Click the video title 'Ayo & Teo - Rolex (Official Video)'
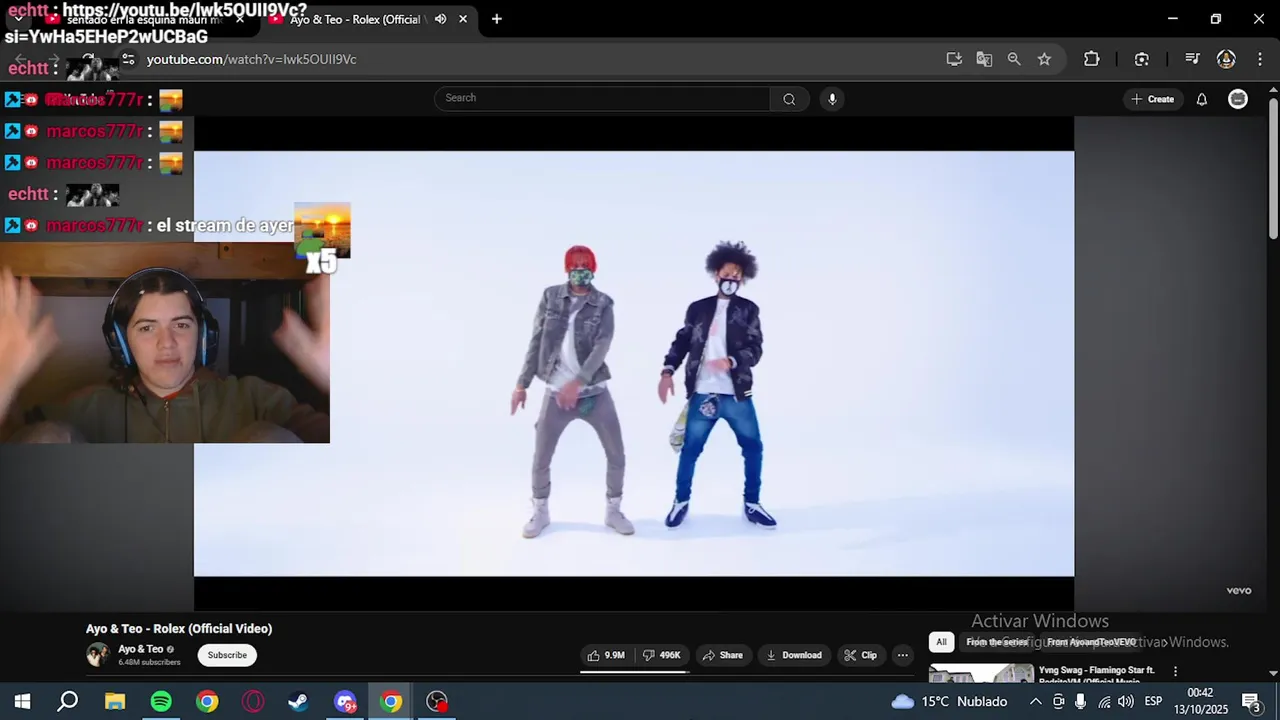This screenshot has height=720, width=1280. click(x=179, y=629)
